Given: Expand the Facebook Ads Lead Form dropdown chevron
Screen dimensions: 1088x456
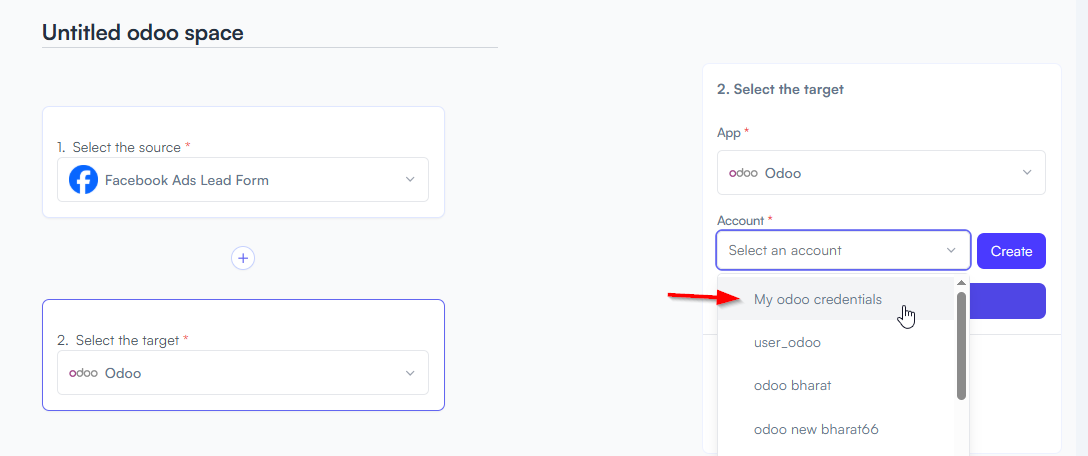Looking at the screenshot, I should 410,179.
